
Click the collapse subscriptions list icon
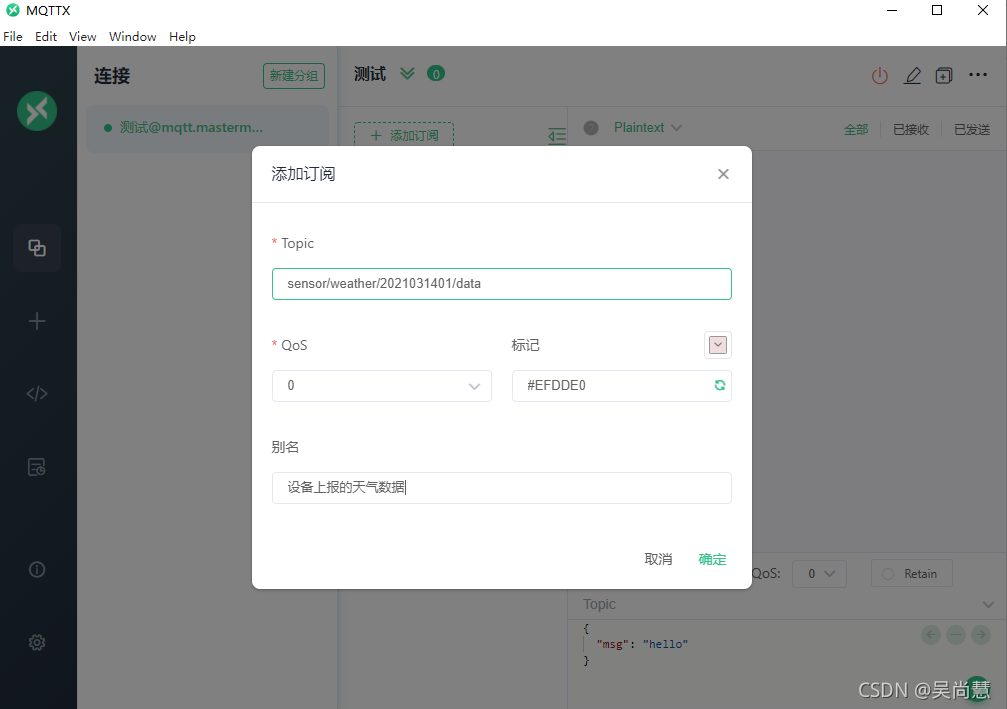point(557,135)
